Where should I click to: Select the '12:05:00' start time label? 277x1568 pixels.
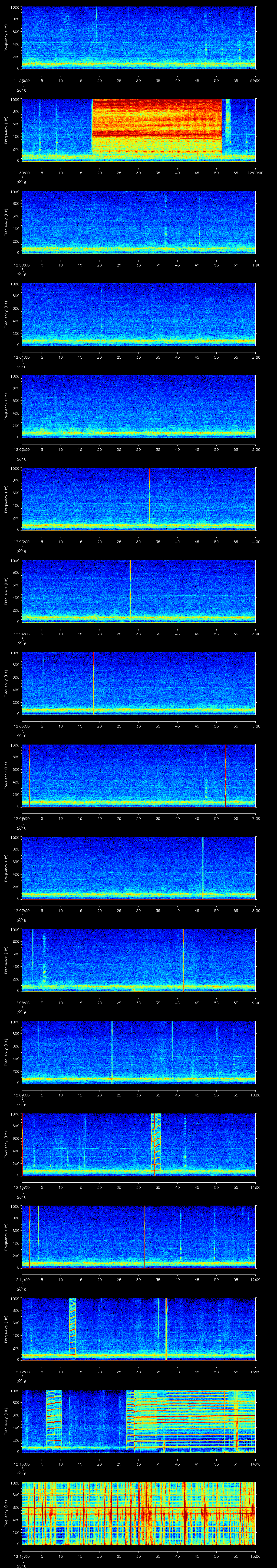[x=21, y=726]
